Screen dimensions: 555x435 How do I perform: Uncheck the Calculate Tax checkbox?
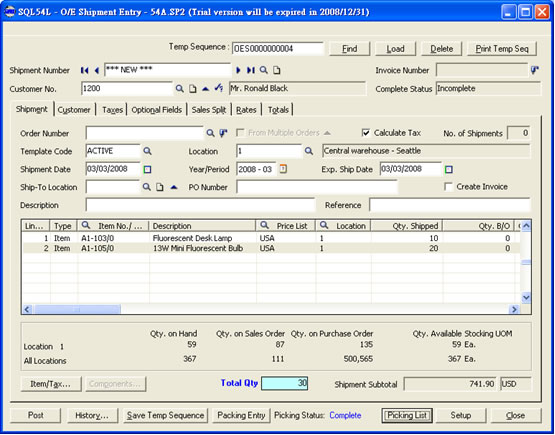(x=366, y=133)
